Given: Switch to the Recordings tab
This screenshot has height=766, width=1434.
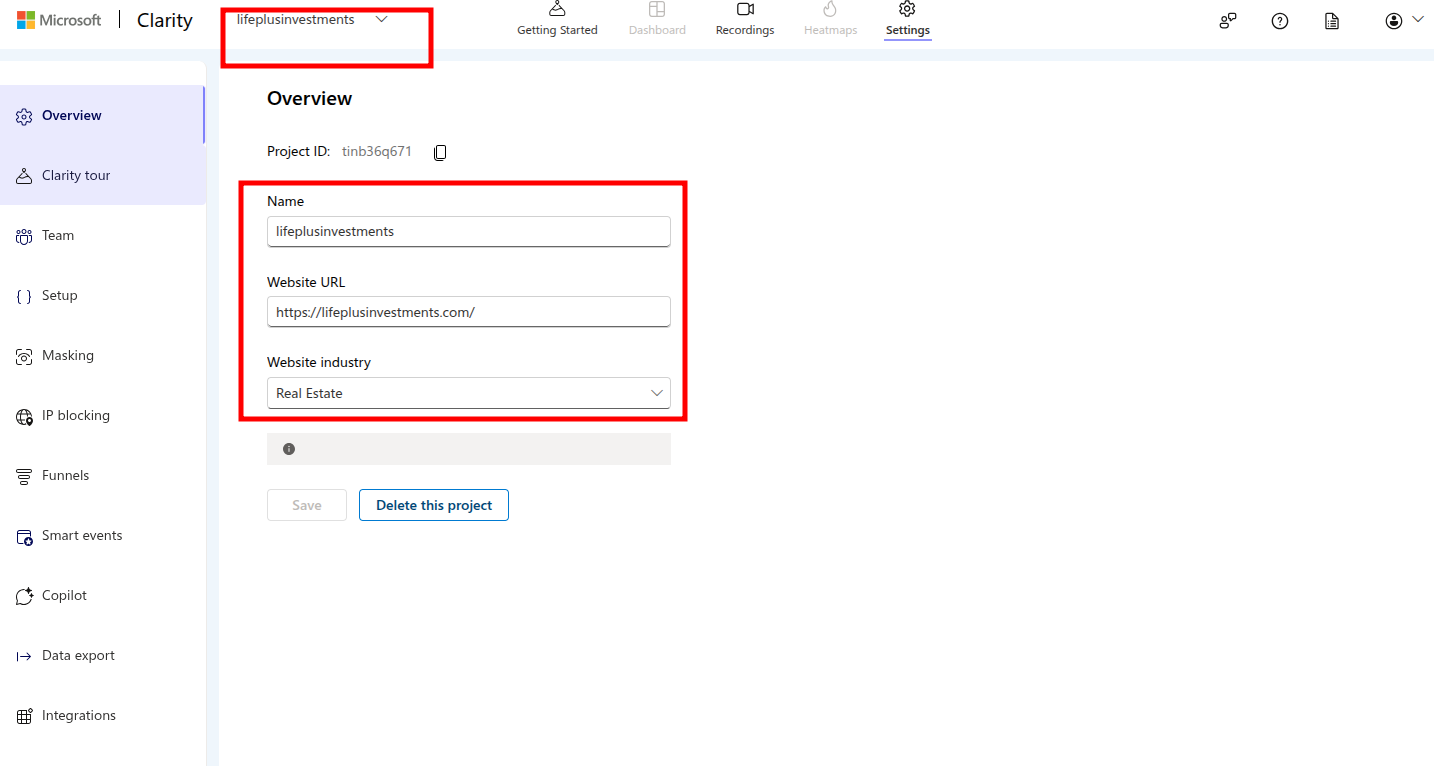Looking at the screenshot, I should coord(745,19).
